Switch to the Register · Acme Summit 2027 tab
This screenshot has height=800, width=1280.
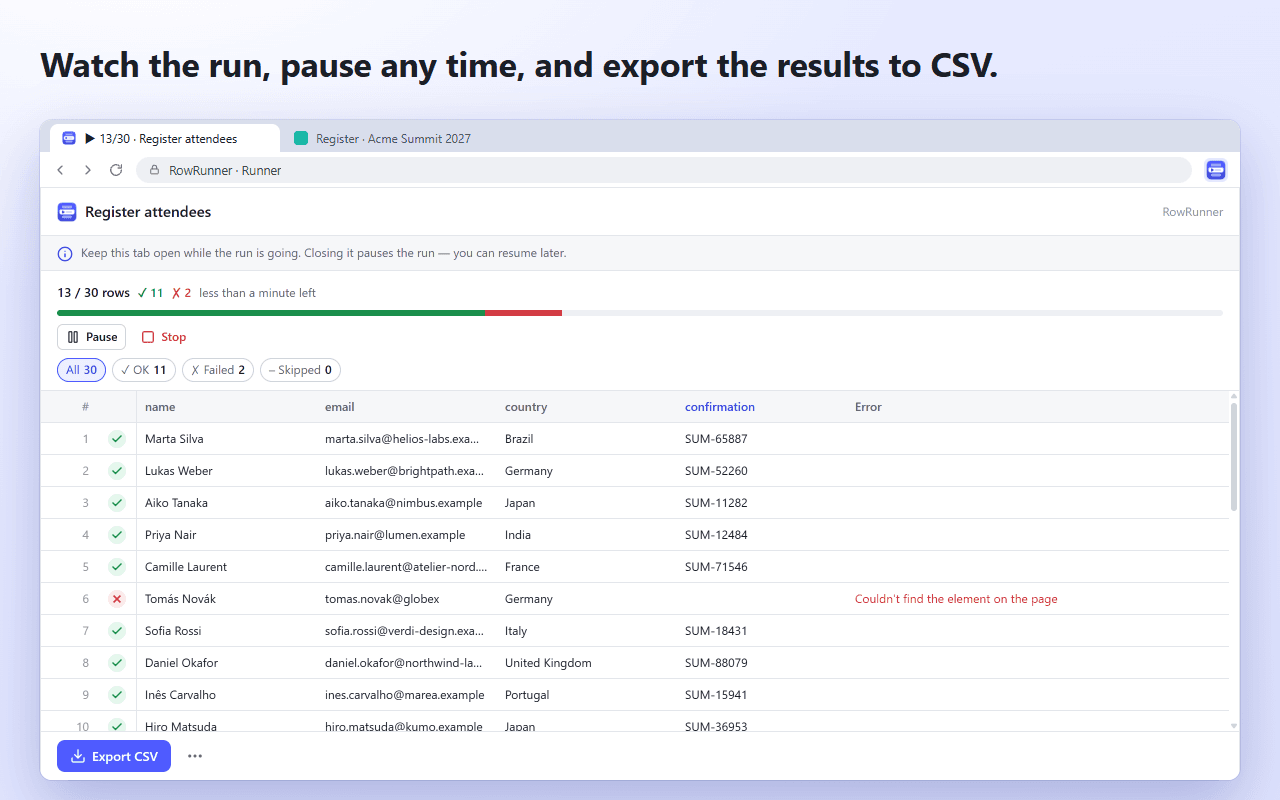(x=383, y=139)
